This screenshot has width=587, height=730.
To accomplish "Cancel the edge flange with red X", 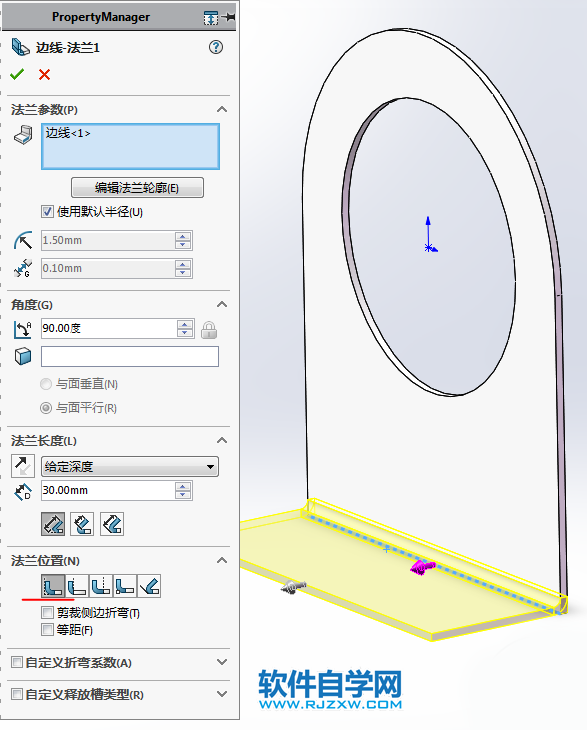I will pyautogui.click(x=44, y=74).
